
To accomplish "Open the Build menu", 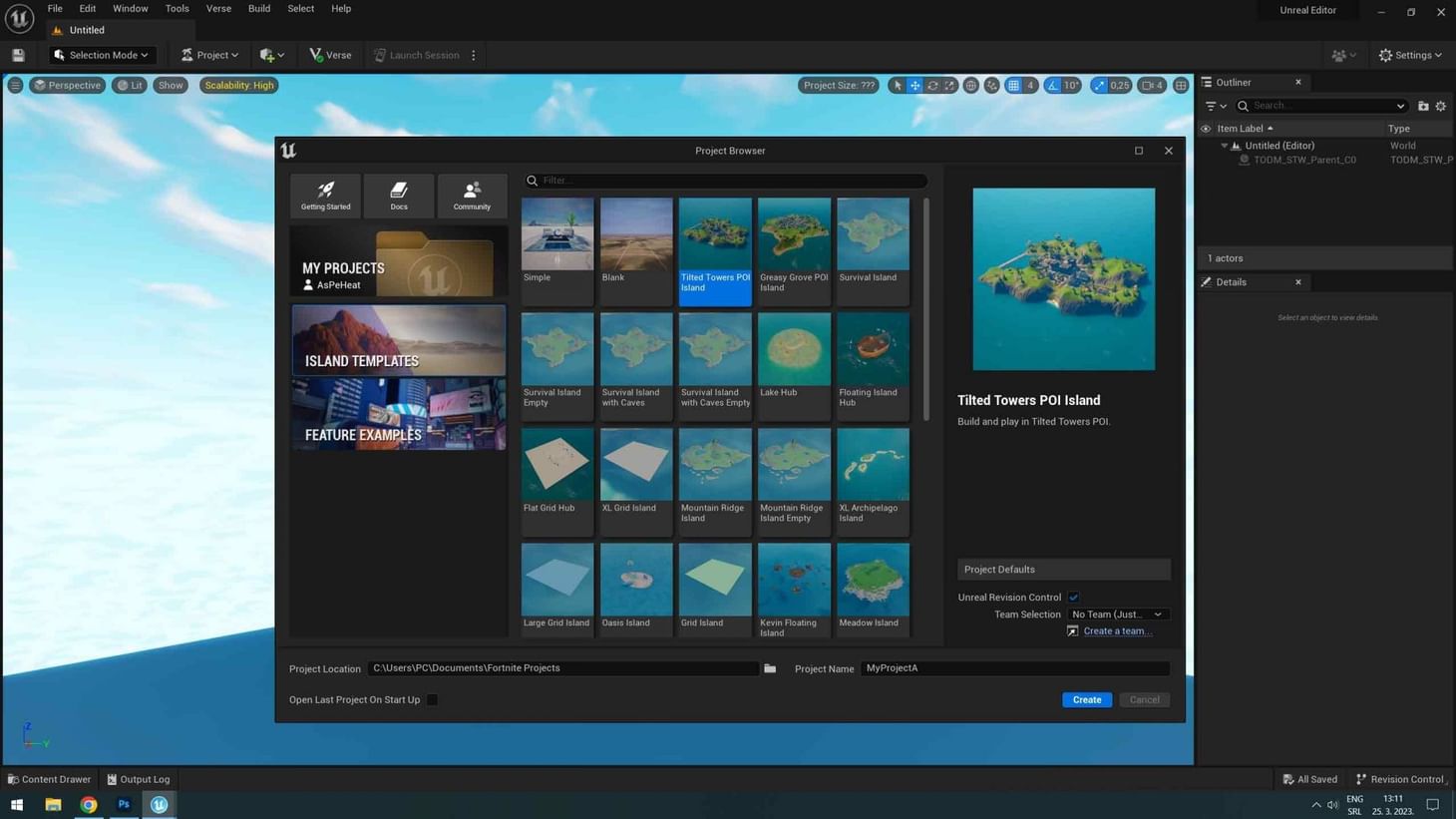I will [259, 9].
